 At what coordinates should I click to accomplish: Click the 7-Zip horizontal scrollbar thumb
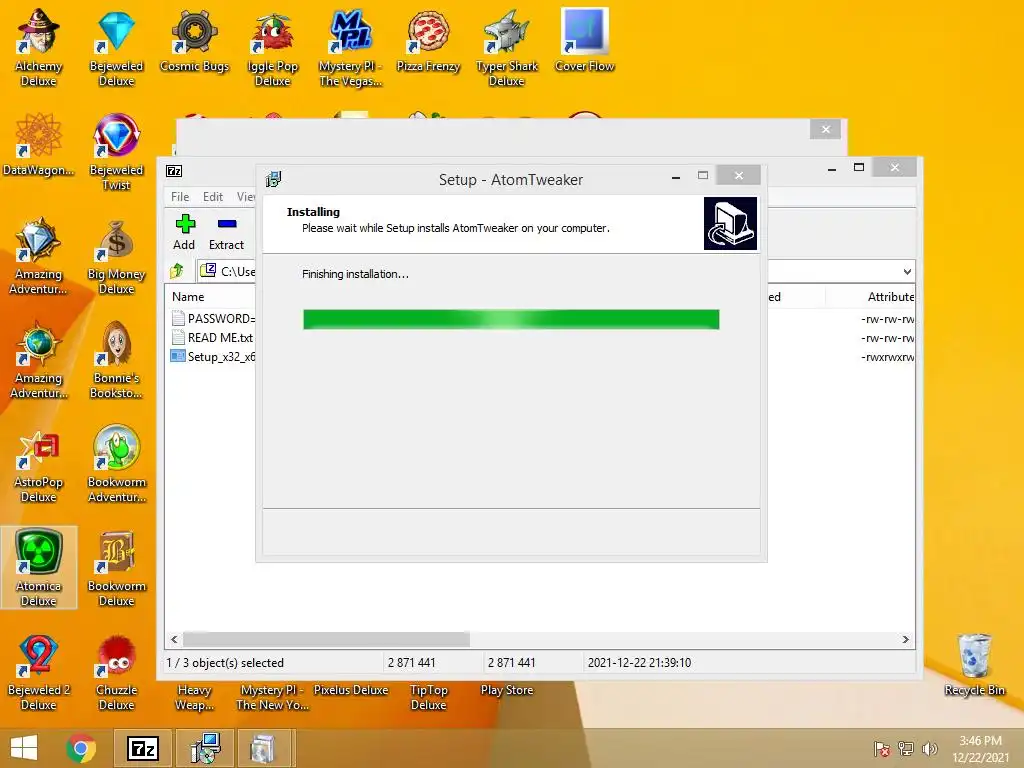tap(327, 639)
